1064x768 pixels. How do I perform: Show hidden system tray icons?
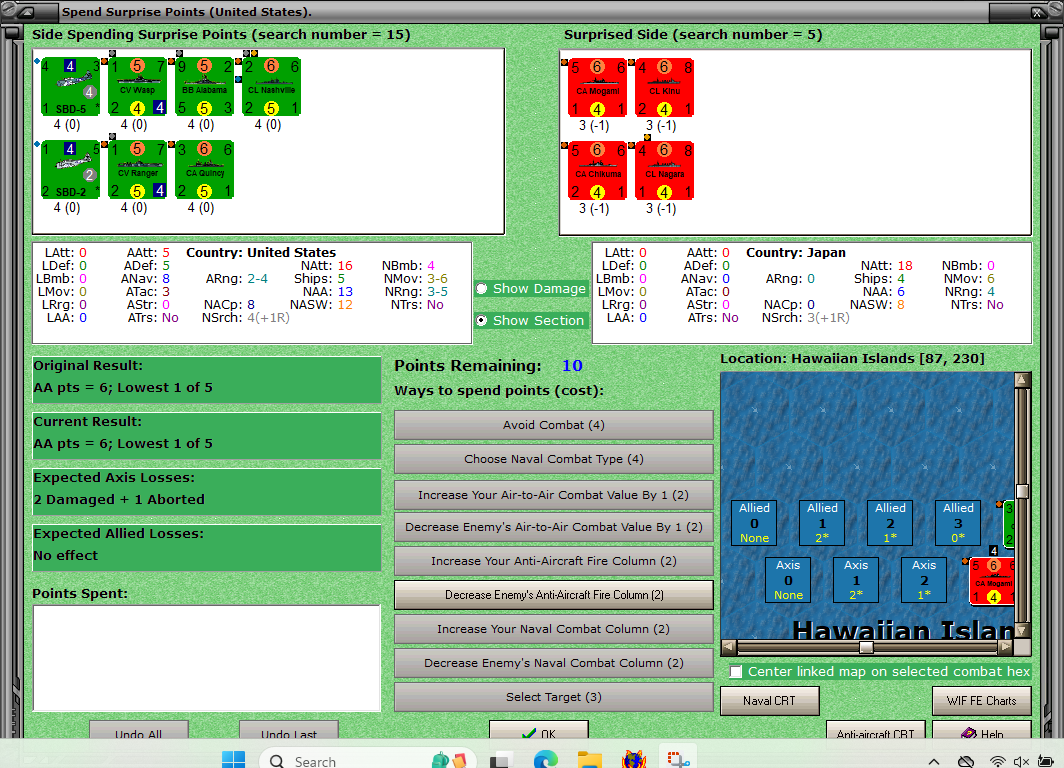coord(934,762)
